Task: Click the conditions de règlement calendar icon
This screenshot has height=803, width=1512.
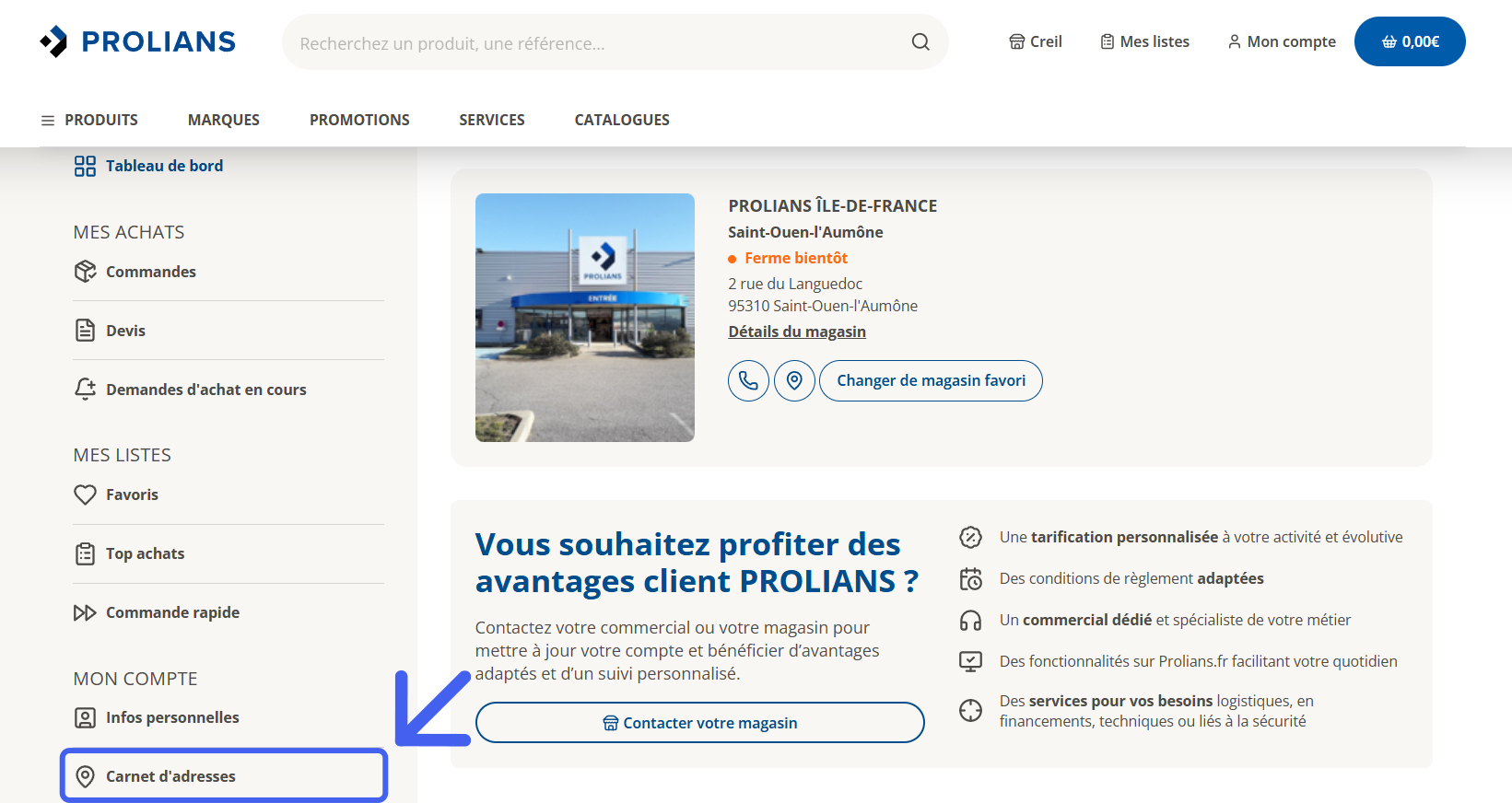Action: (x=971, y=578)
